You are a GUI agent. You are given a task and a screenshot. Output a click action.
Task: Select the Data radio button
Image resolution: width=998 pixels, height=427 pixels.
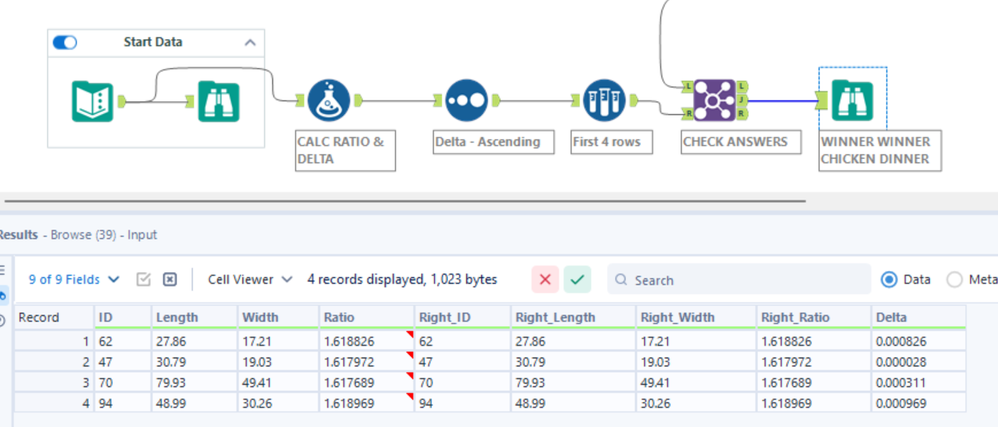tap(887, 280)
